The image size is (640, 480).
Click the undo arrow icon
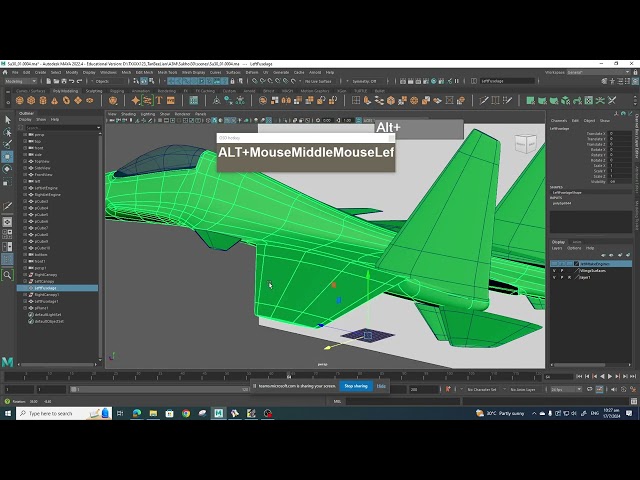[71, 81]
